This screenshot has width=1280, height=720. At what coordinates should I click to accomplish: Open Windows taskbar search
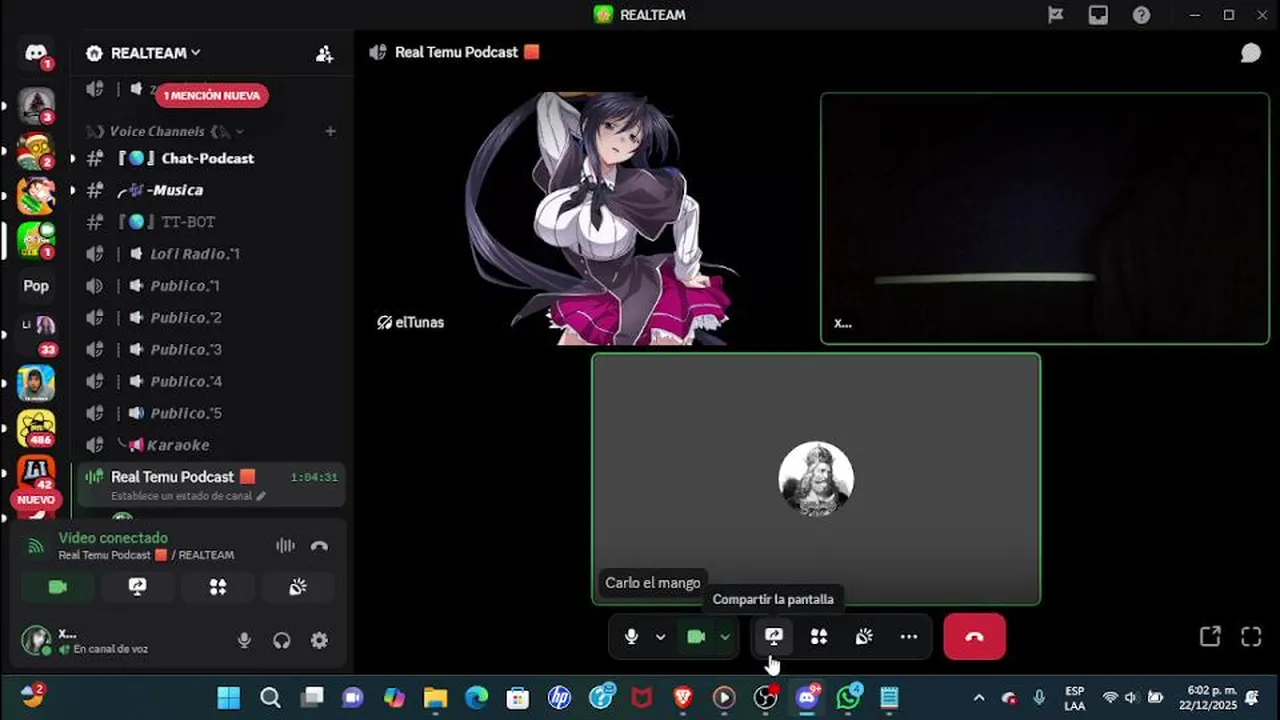click(270, 697)
